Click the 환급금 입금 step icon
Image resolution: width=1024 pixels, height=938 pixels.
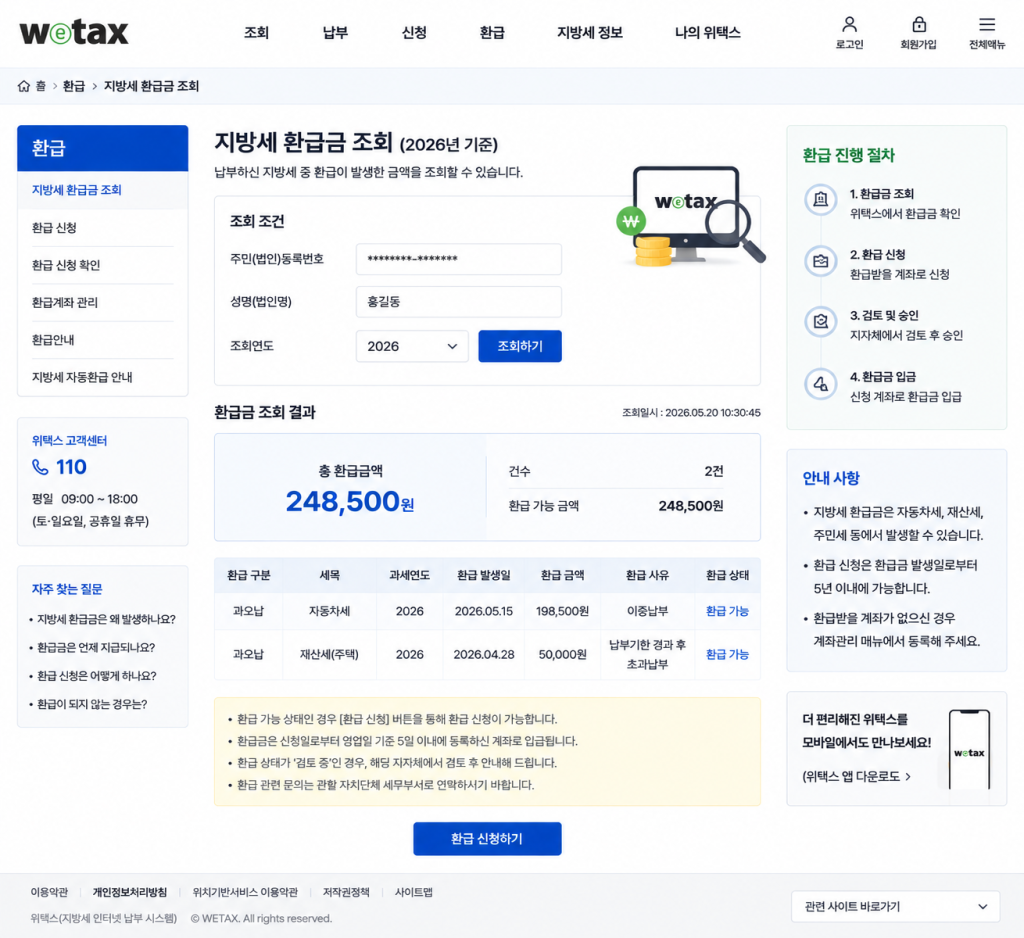click(x=820, y=383)
